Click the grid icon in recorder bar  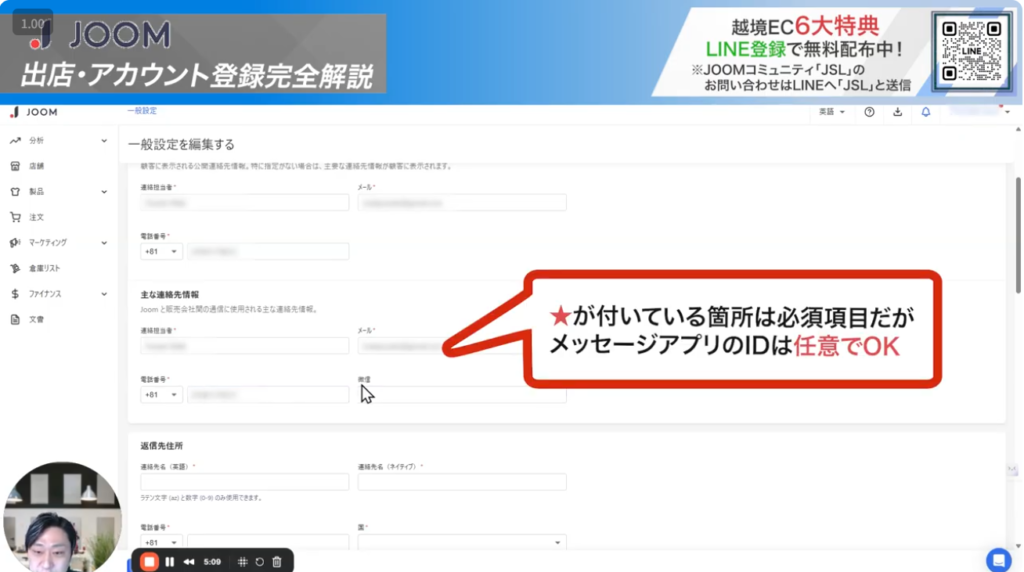pos(242,561)
